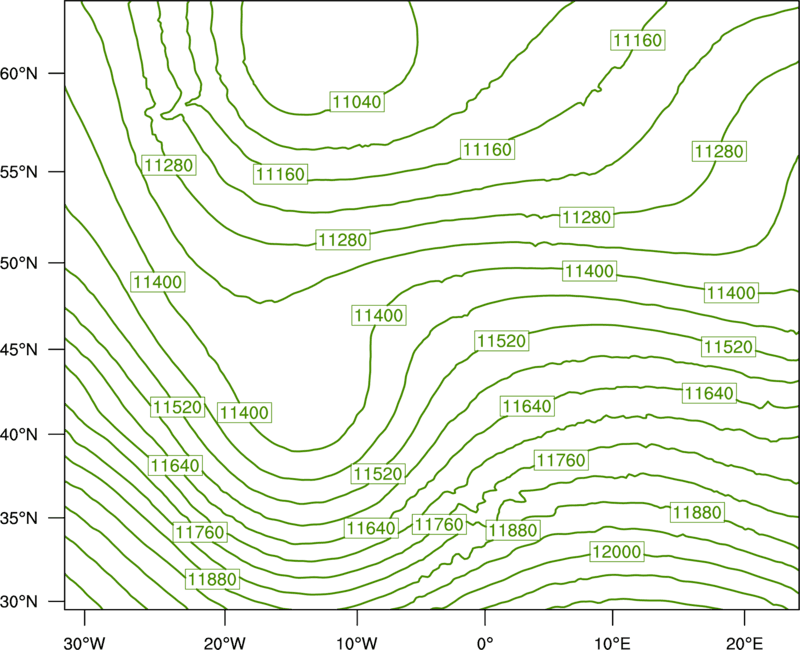Select the 12000 contour label

click(616, 552)
